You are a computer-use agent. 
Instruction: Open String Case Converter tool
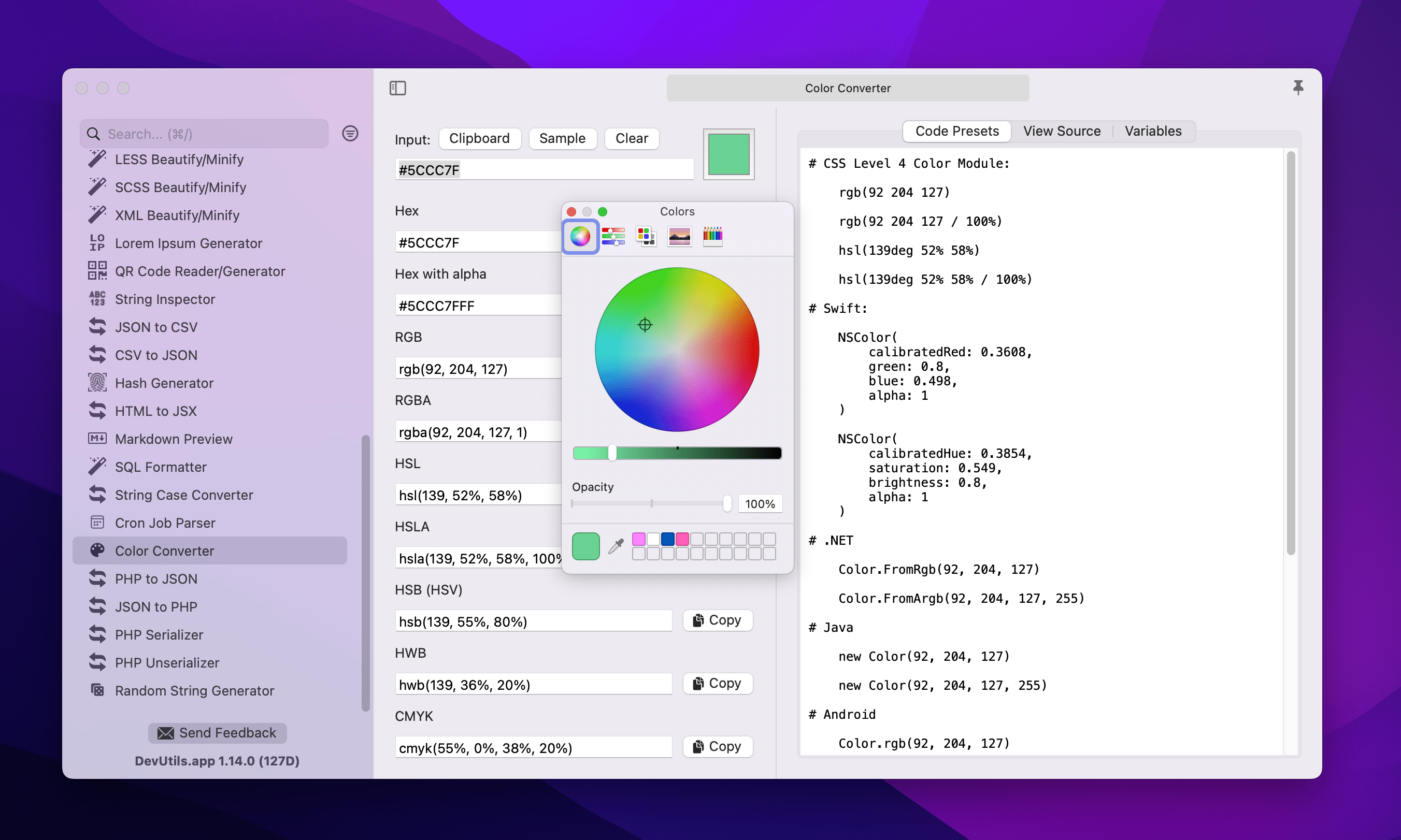click(209, 495)
